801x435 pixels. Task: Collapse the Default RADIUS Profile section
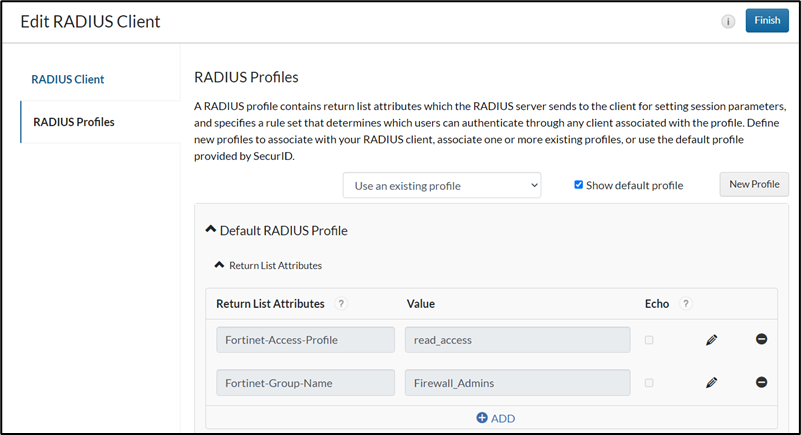pyautogui.click(x=210, y=230)
